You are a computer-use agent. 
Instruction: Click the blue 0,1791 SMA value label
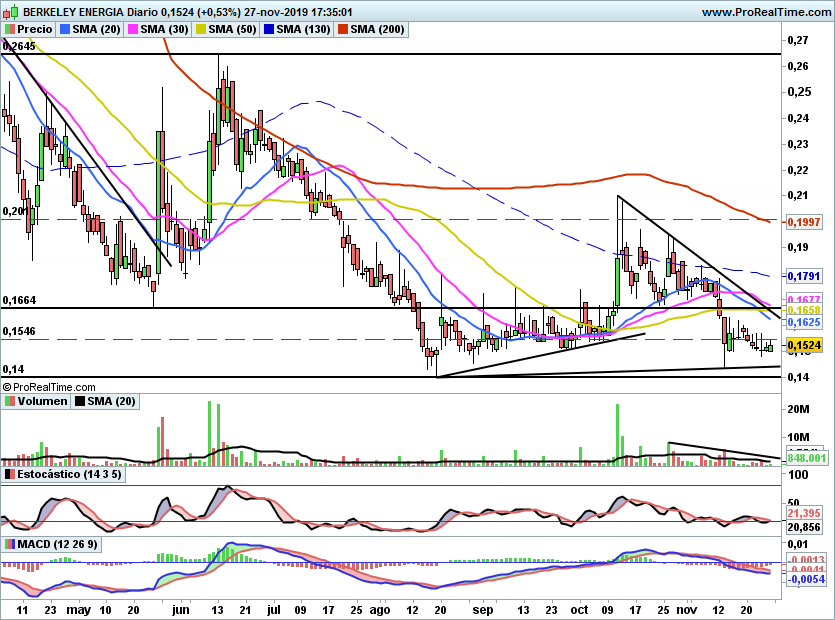[805, 275]
